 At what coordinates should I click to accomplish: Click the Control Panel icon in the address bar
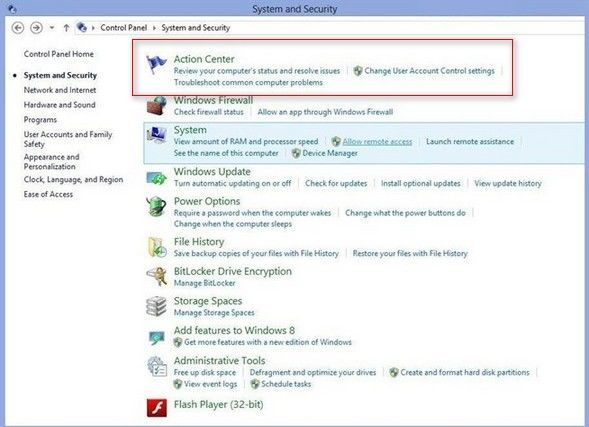[82, 27]
